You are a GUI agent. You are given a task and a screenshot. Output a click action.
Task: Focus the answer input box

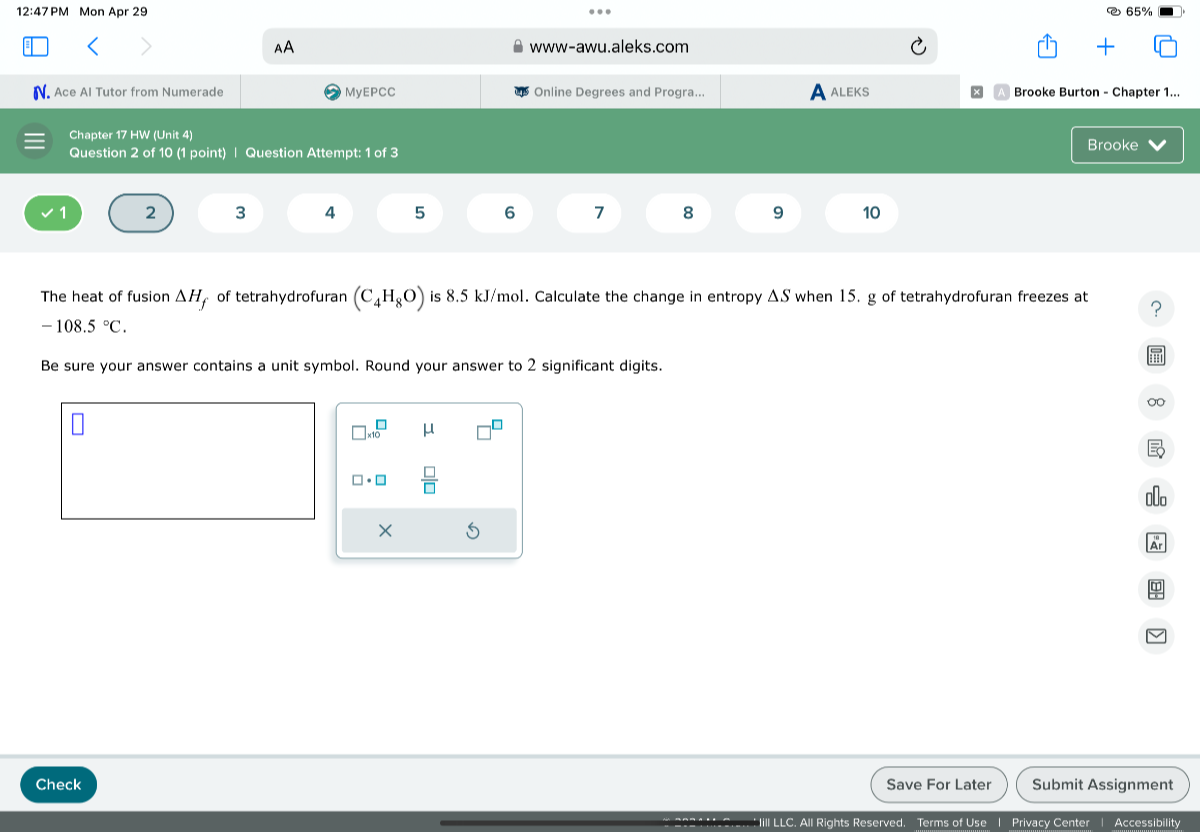pyautogui.click(x=188, y=461)
